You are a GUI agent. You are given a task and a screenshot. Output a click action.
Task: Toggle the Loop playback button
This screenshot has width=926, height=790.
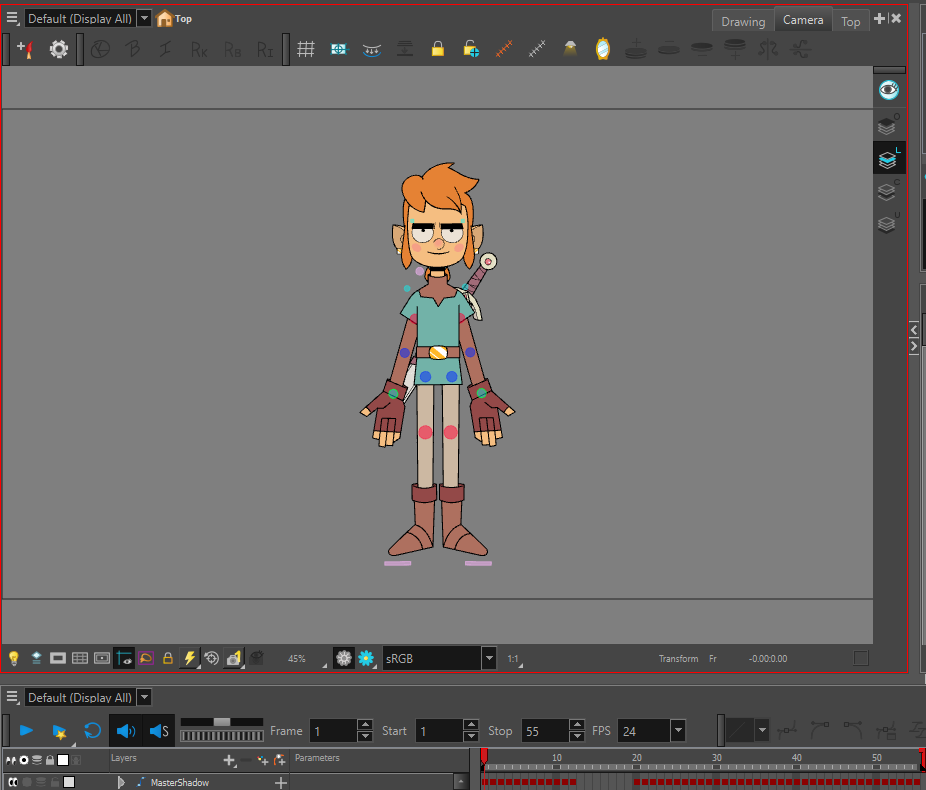[x=93, y=731]
